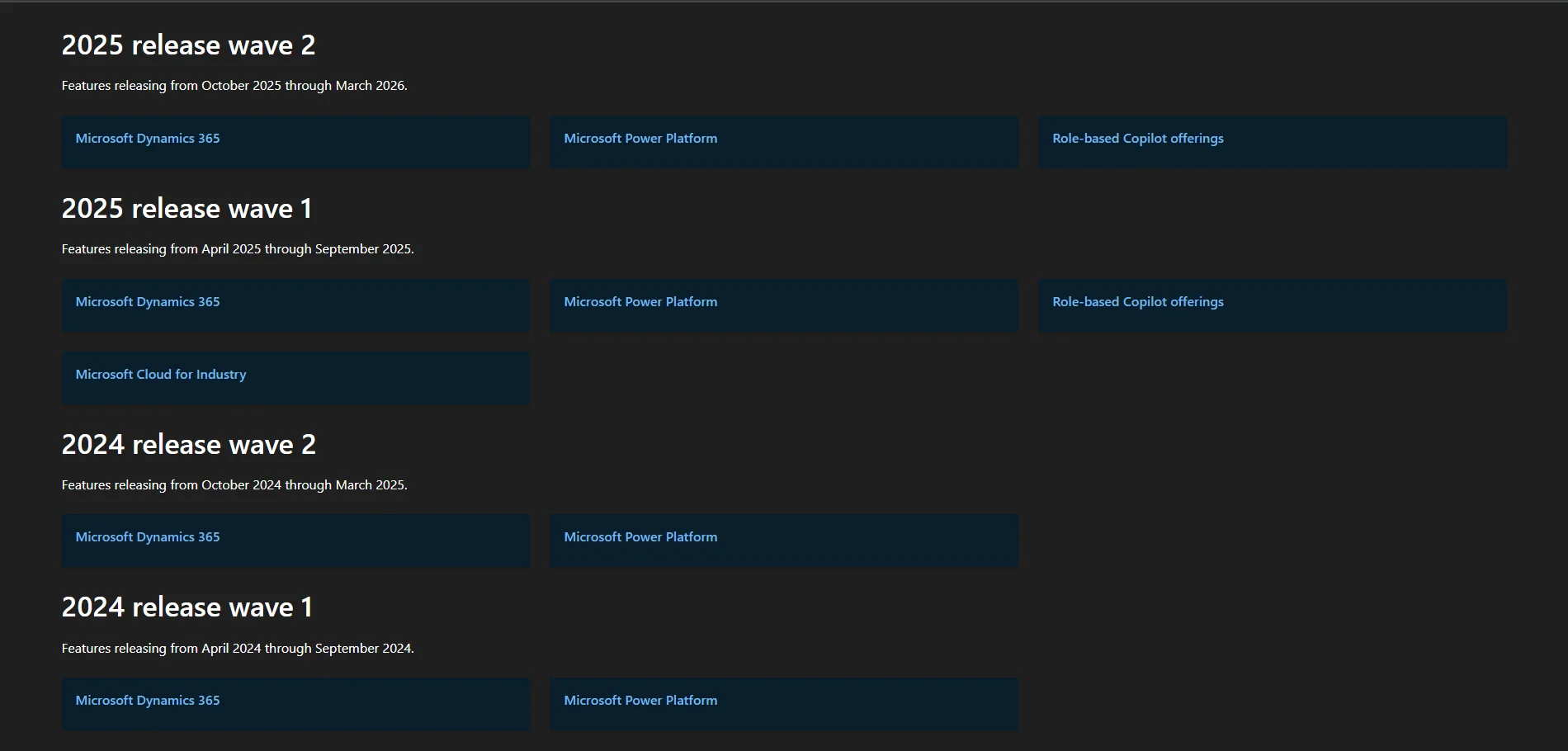Screen dimensions: 1568x751
Task: Open Role-based Copilot offerings for 2025 wave 2
Action: 1137,139
